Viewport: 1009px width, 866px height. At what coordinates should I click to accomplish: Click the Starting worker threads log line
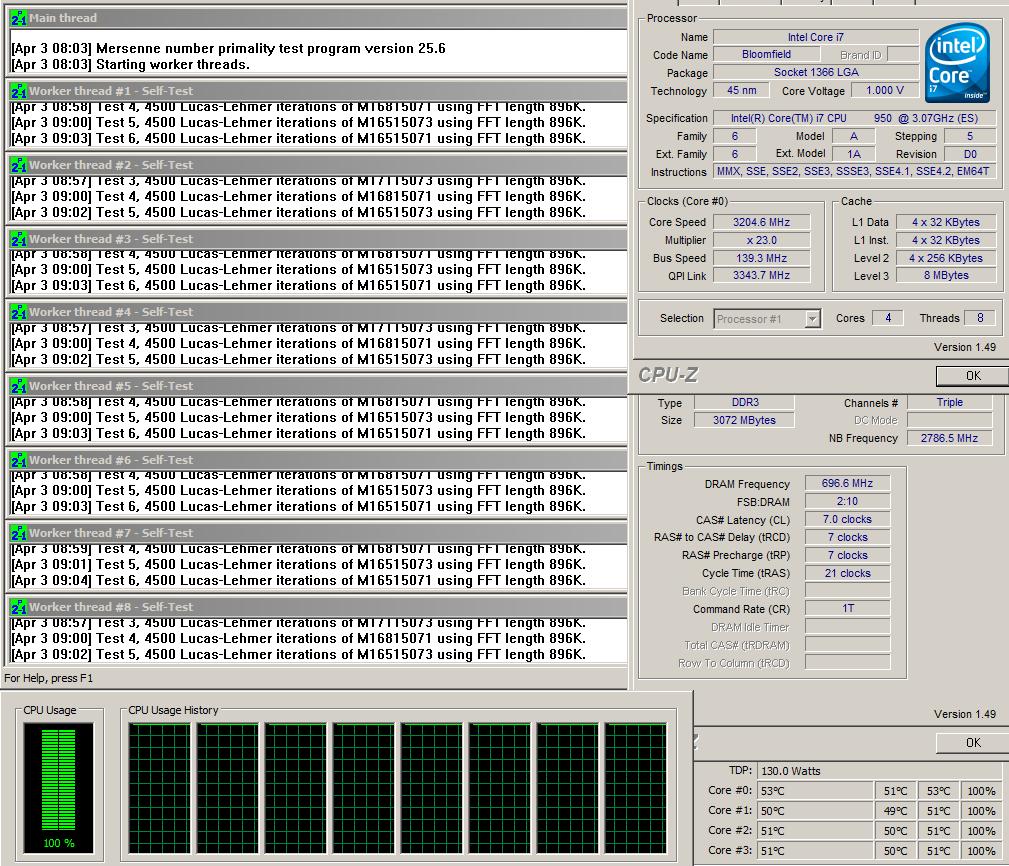(131, 65)
